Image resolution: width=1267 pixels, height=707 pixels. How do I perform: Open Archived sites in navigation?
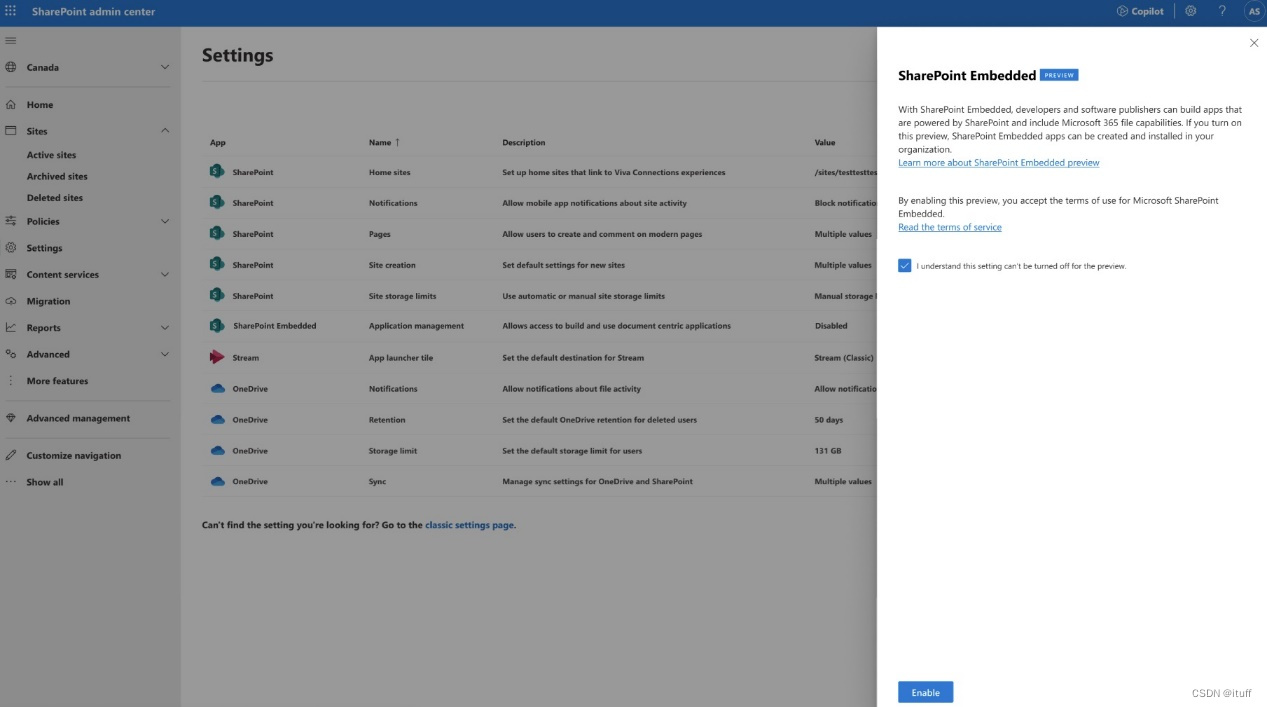pyautogui.click(x=57, y=176)
